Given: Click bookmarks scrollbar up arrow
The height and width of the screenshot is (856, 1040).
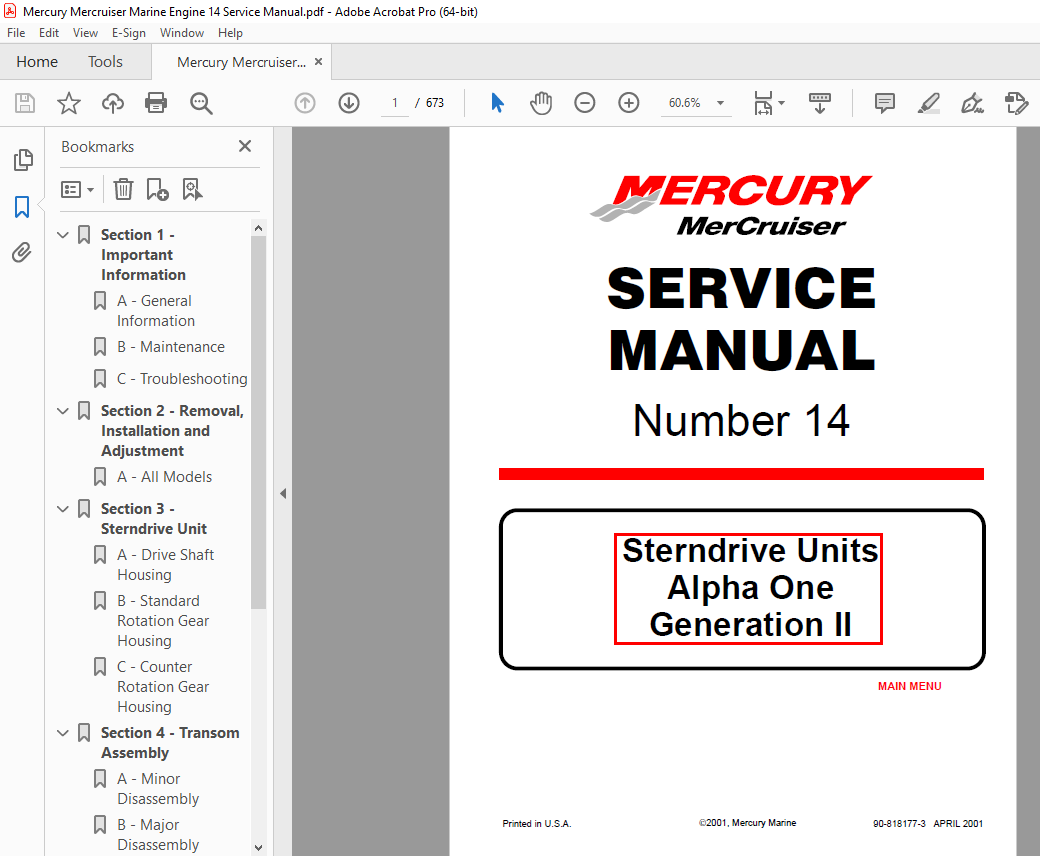Looking at the screenshot, I should (x=259, y=228).
